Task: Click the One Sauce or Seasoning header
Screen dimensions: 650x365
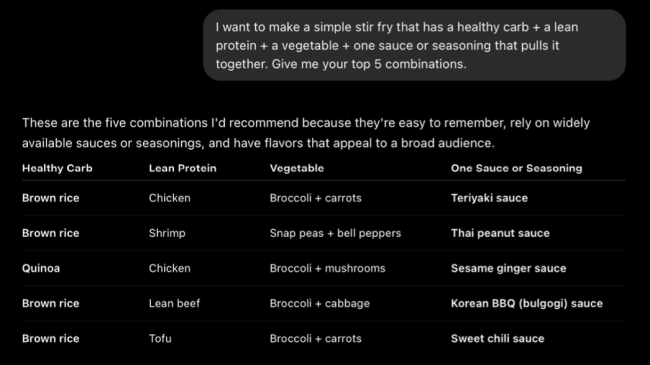Action: click(x=517, y=168)
